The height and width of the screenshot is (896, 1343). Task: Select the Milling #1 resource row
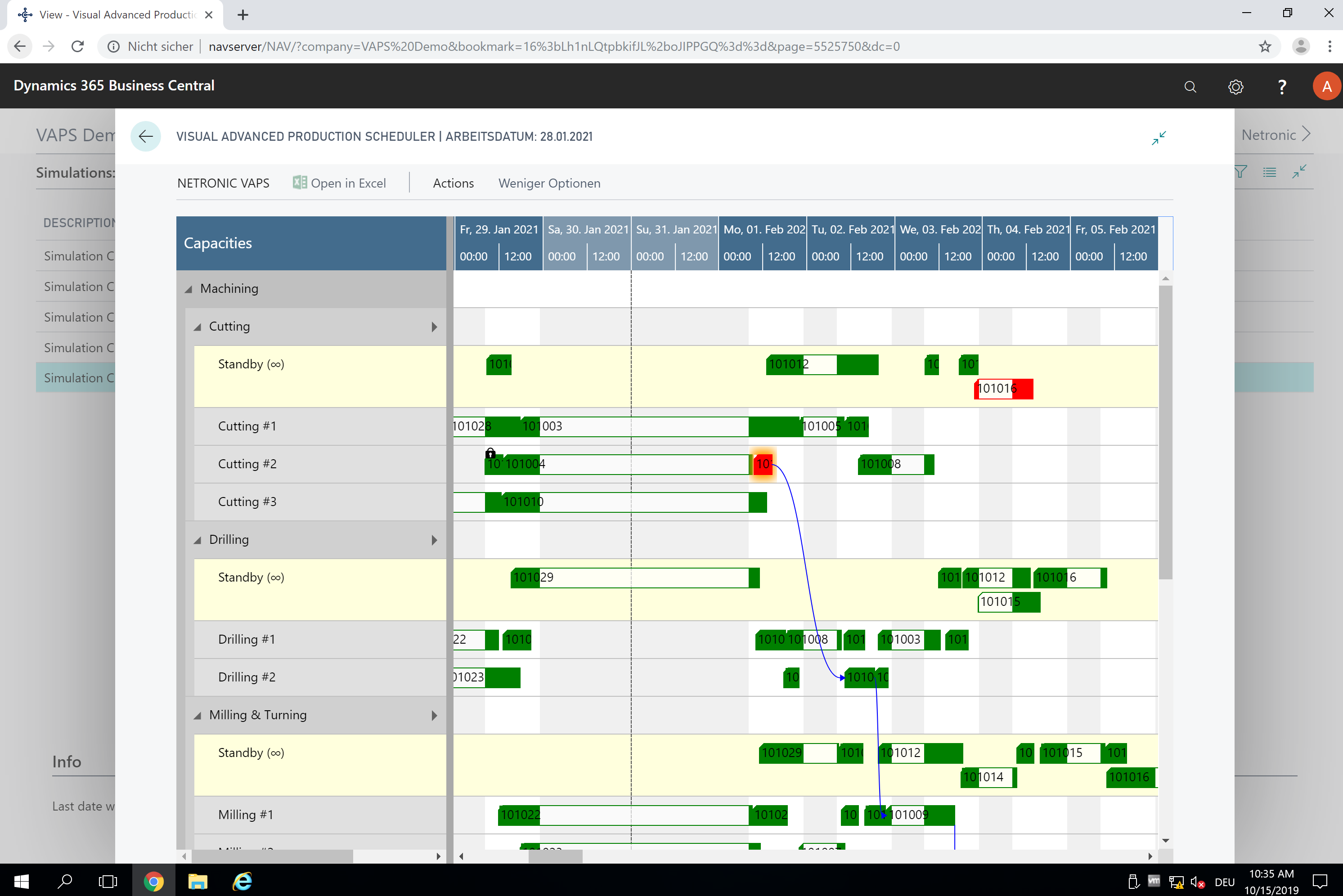pyautogui.click(x=320, y=815)
